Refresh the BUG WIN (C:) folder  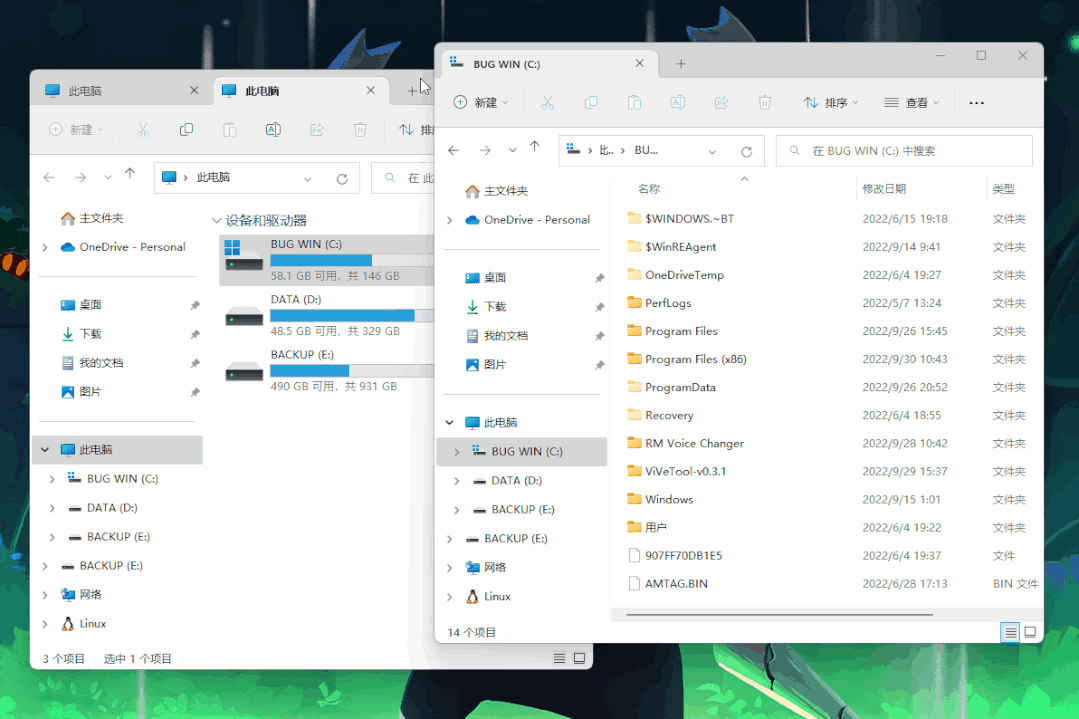click(746, 150)
